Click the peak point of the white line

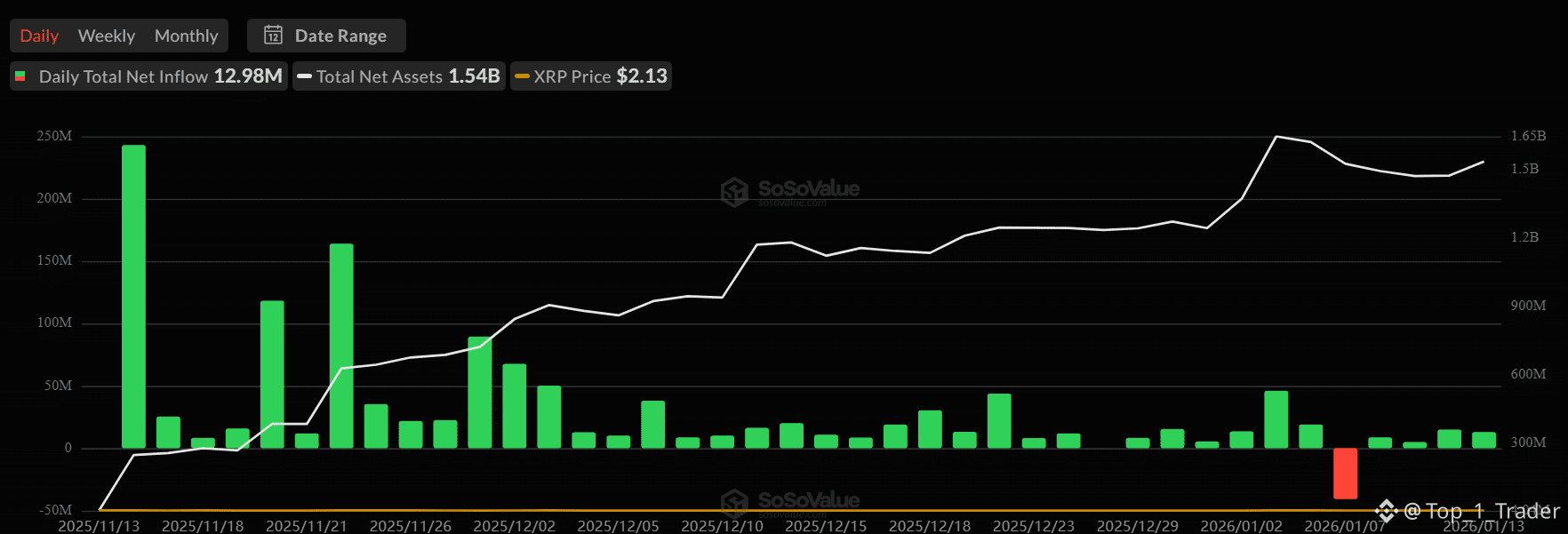(x=1276, y=137)
